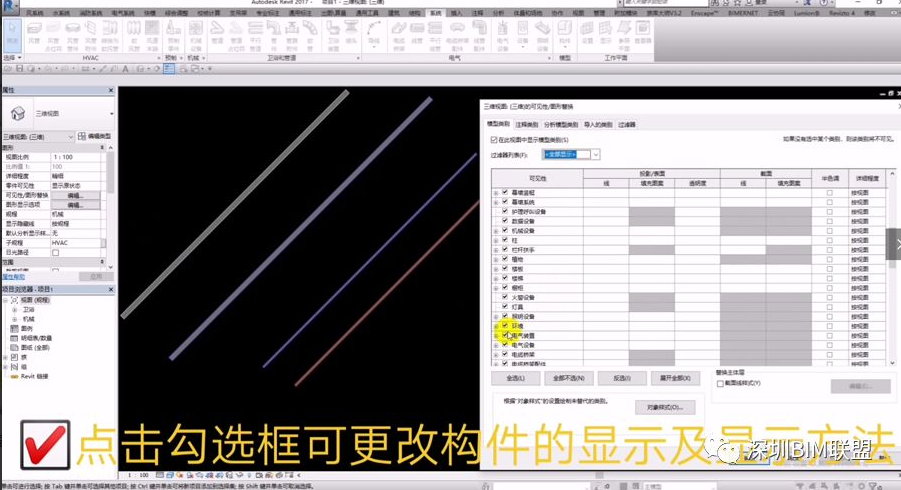Expand the 幕墙系统 category row
The image size is (901, 490).
click(496, 202)
